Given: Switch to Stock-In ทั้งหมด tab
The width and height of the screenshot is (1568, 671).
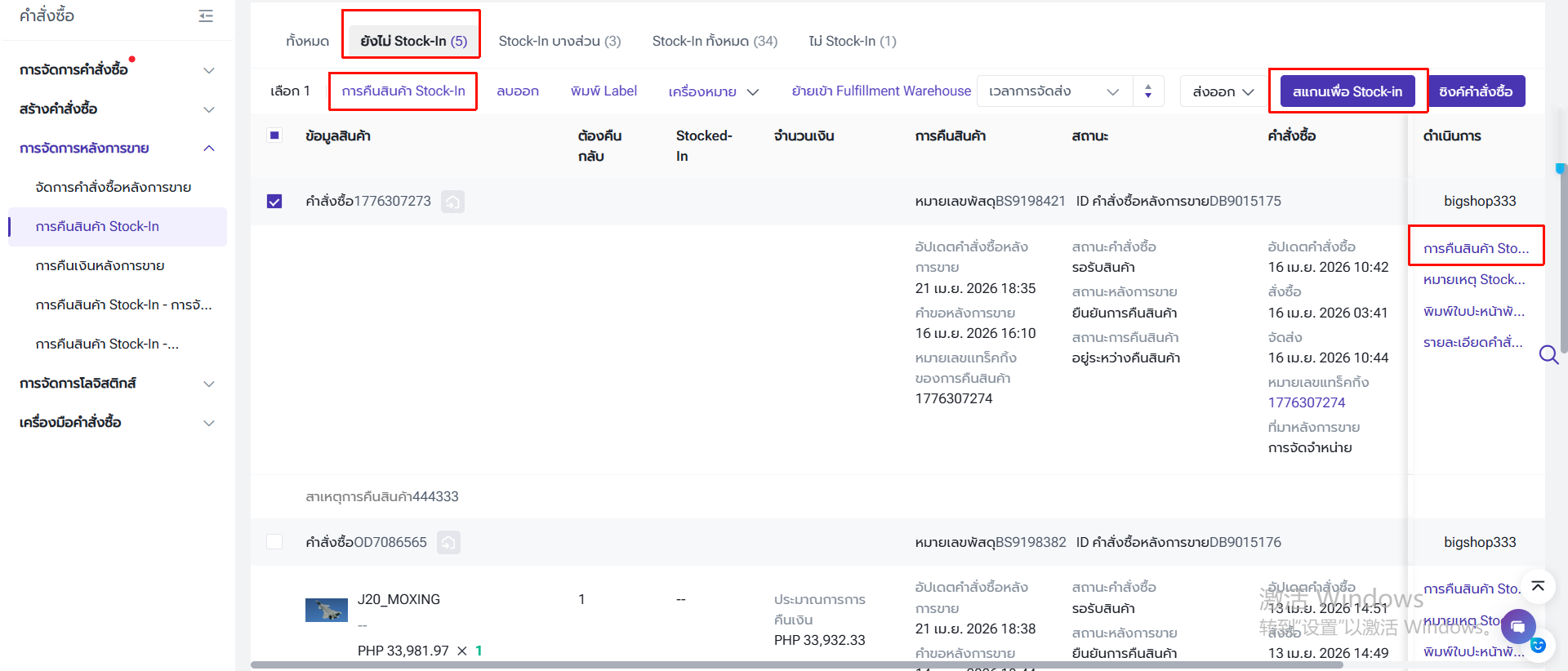Looking at the screenshot, I should [x=715, y=41].
